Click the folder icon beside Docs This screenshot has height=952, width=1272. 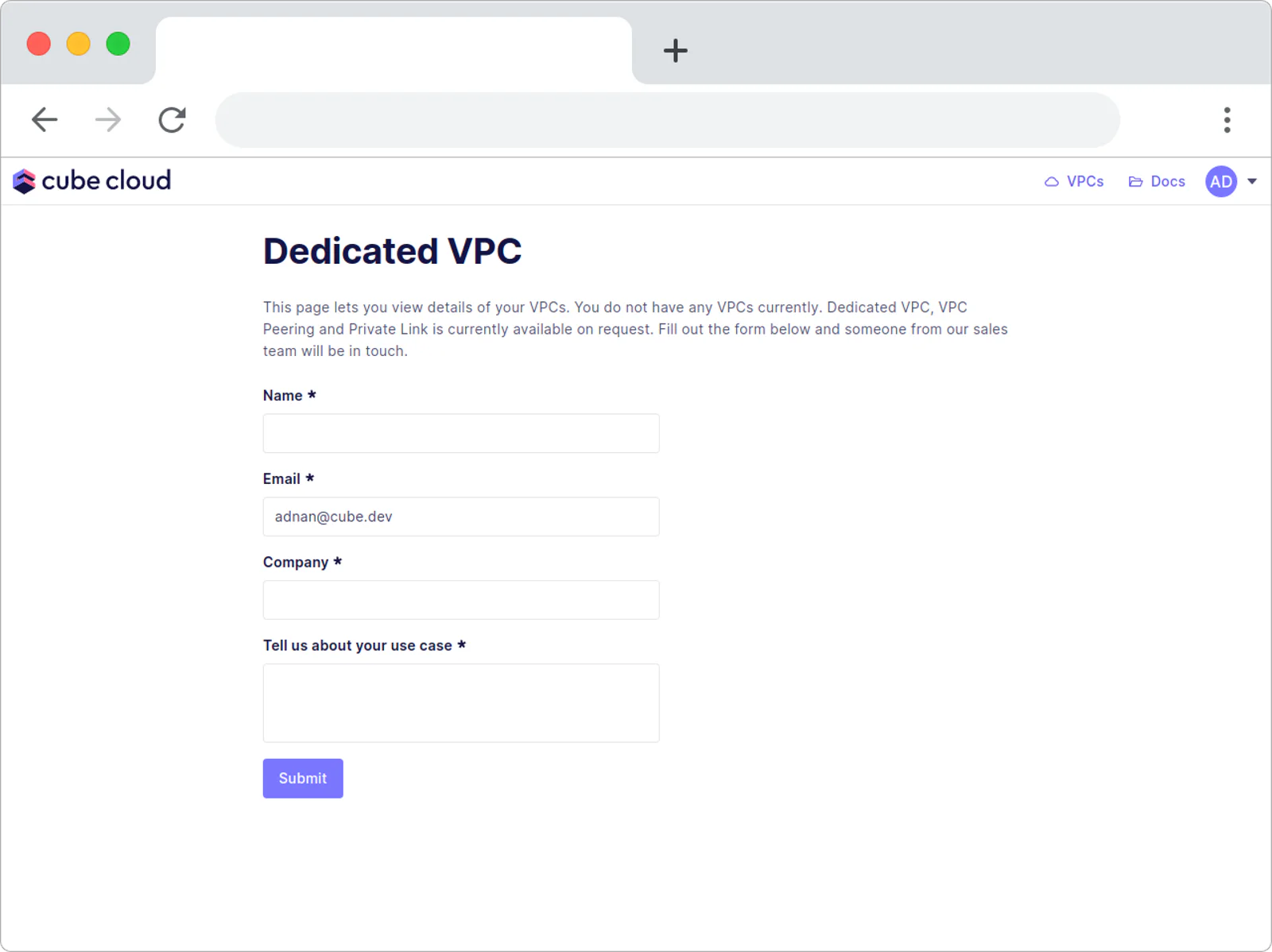click(x=1135, y=182)
